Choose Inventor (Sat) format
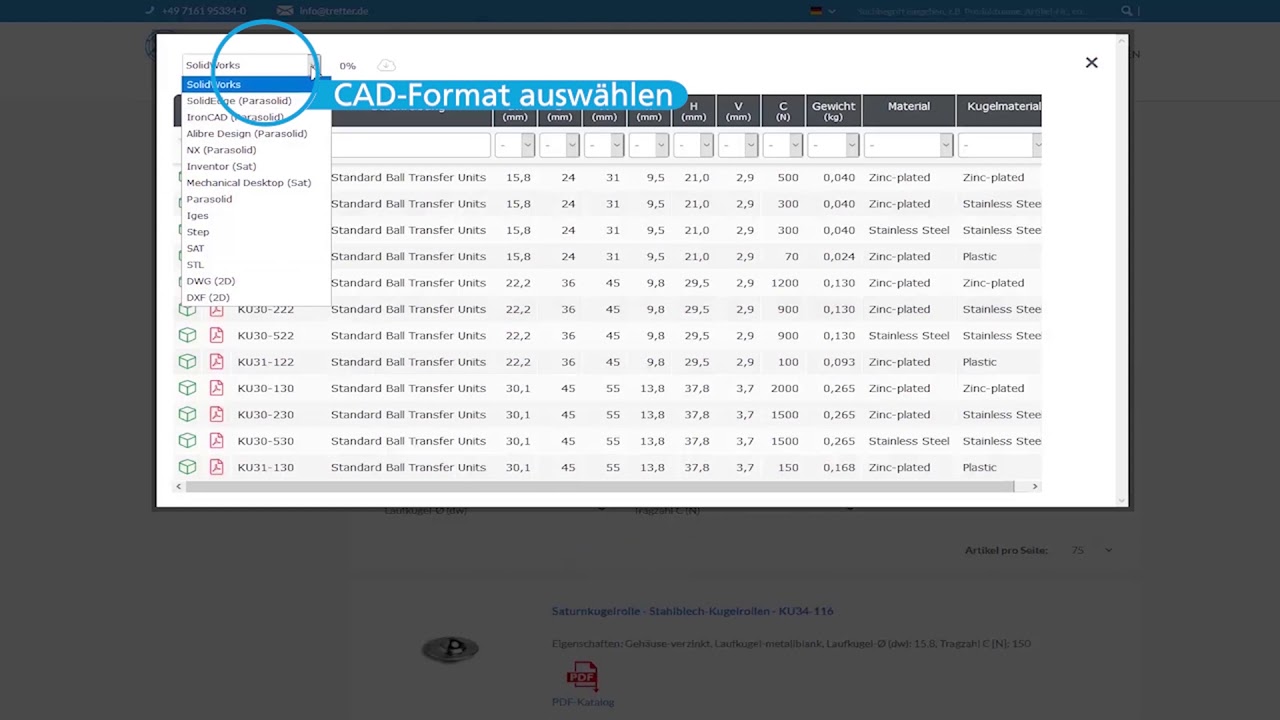 pos(255,166)
